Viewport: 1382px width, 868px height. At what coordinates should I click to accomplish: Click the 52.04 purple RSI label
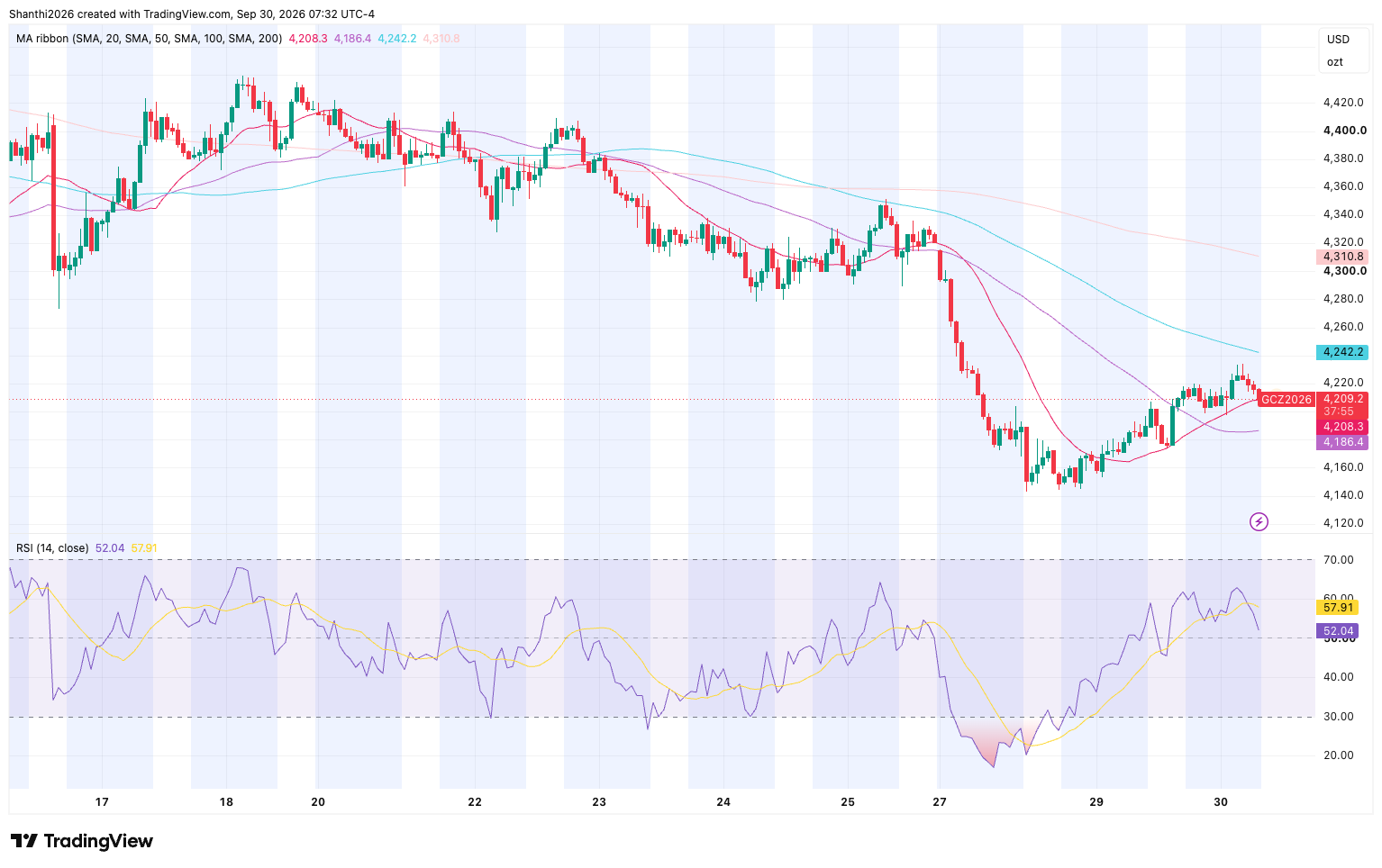click(x=1338, y=631)
